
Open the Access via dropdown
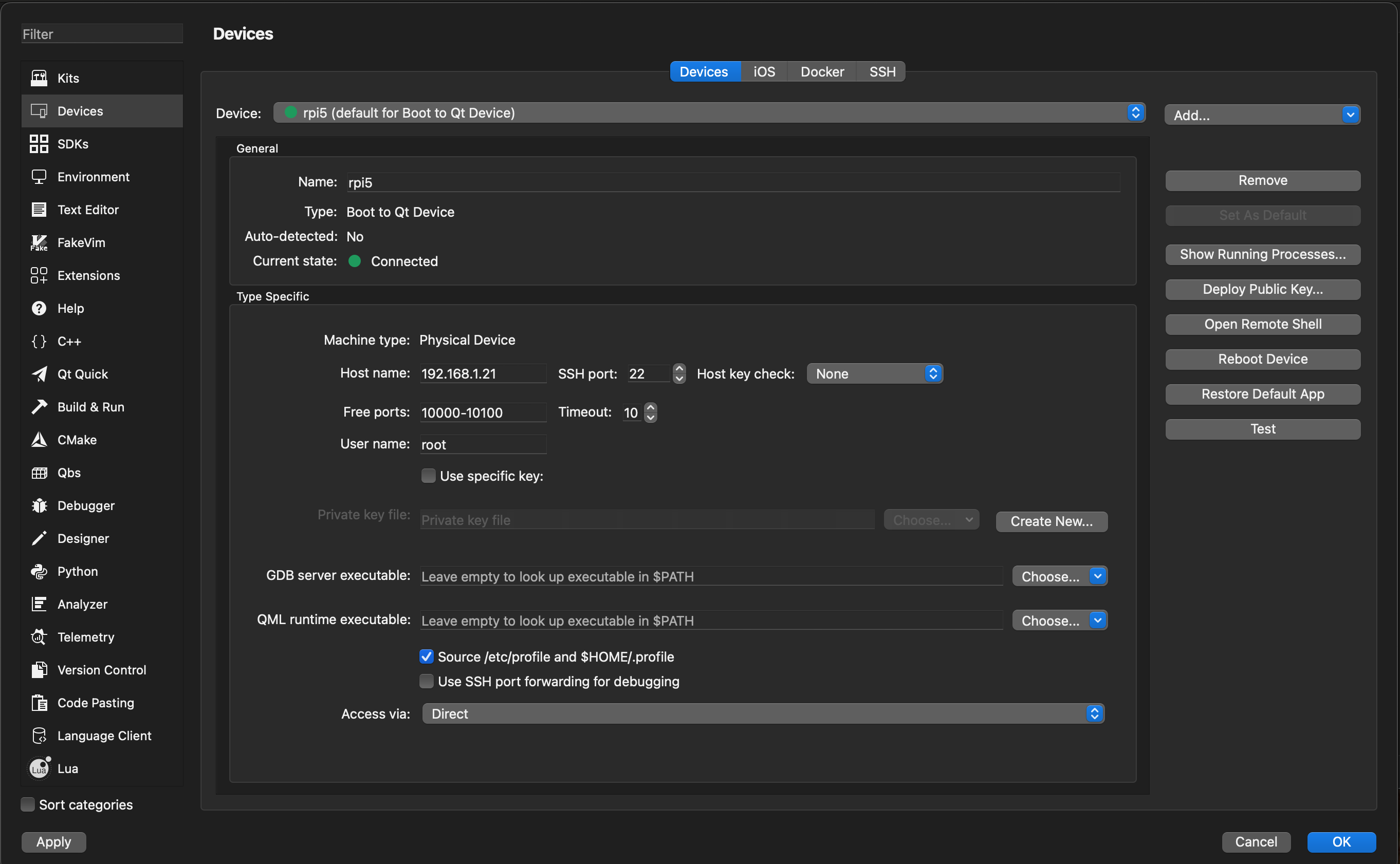(763, 713)
